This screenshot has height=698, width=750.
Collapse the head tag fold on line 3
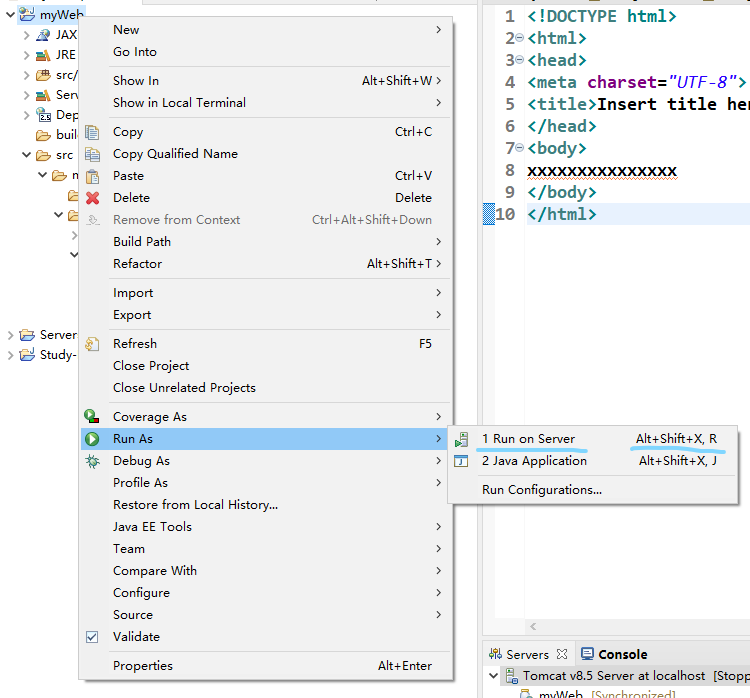pyautogui.click(x=519, y=60)
